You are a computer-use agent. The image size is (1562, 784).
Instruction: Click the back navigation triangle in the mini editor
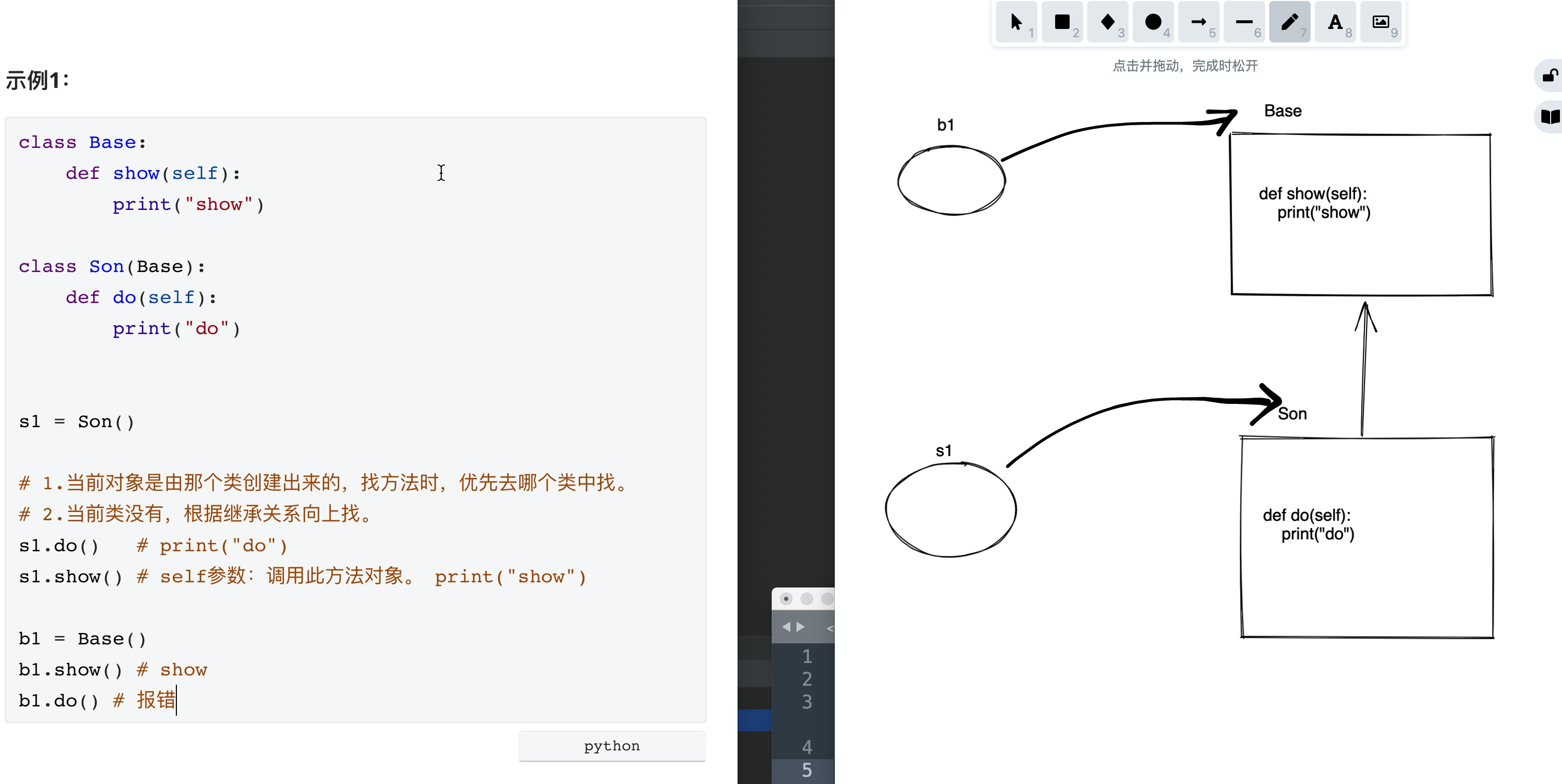click(x=787, y=626)
